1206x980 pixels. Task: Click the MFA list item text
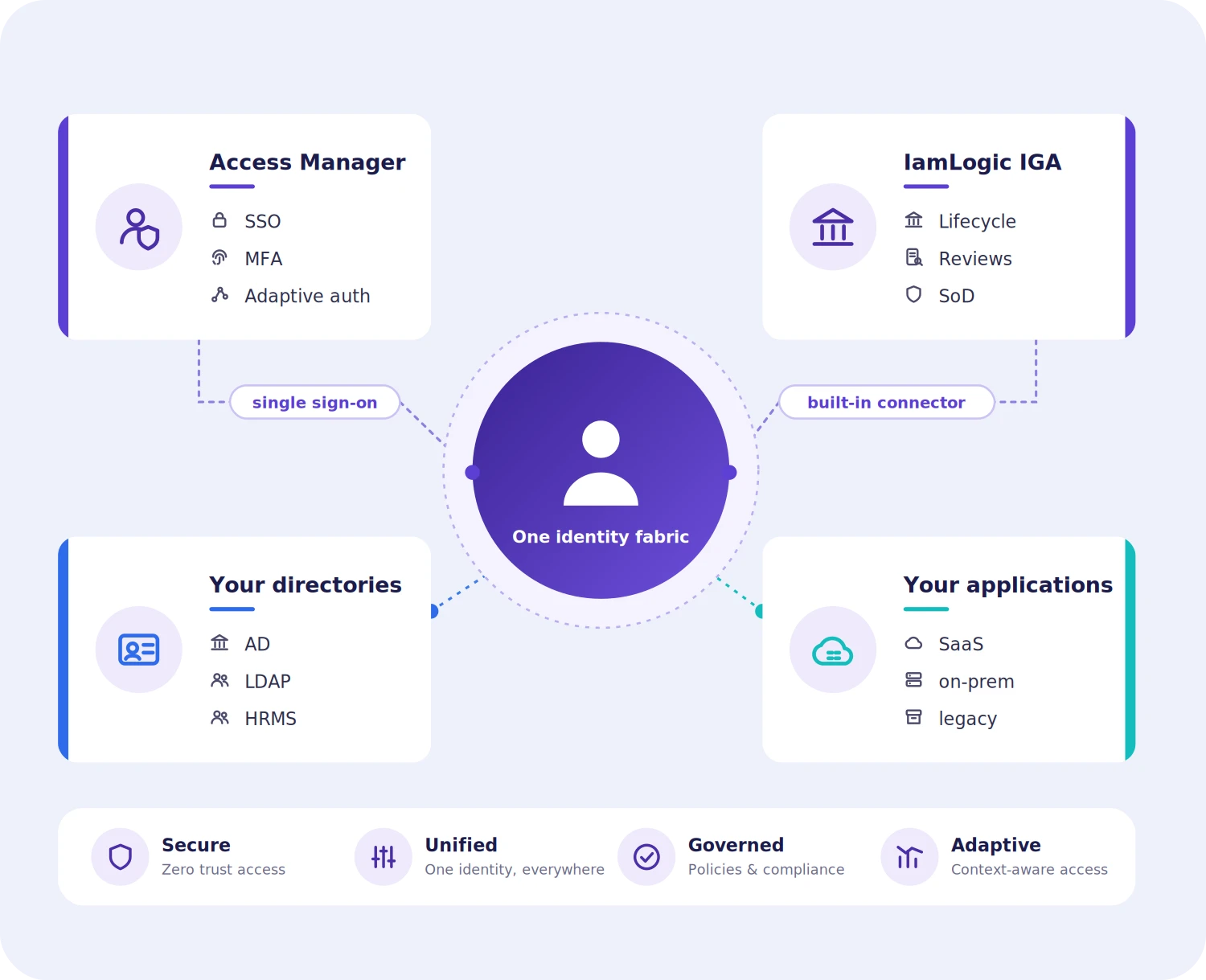[x=264, y=259]
